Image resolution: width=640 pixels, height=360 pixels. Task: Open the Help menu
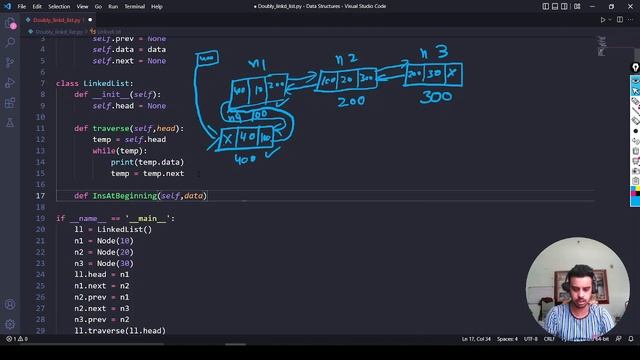pyautogui.click(x=157, y=7)
